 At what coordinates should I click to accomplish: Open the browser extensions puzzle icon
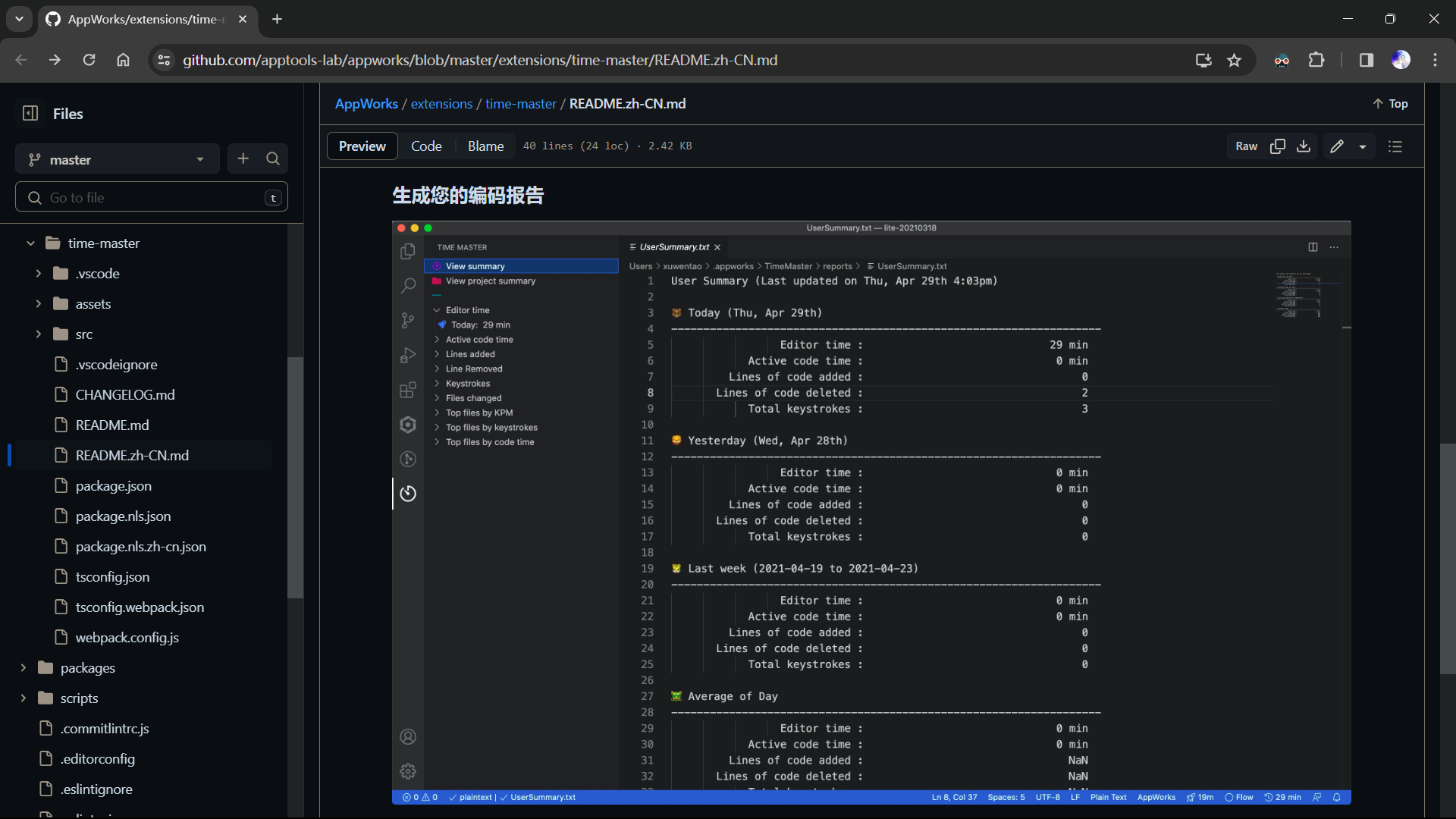click(x=1316, y=60)
